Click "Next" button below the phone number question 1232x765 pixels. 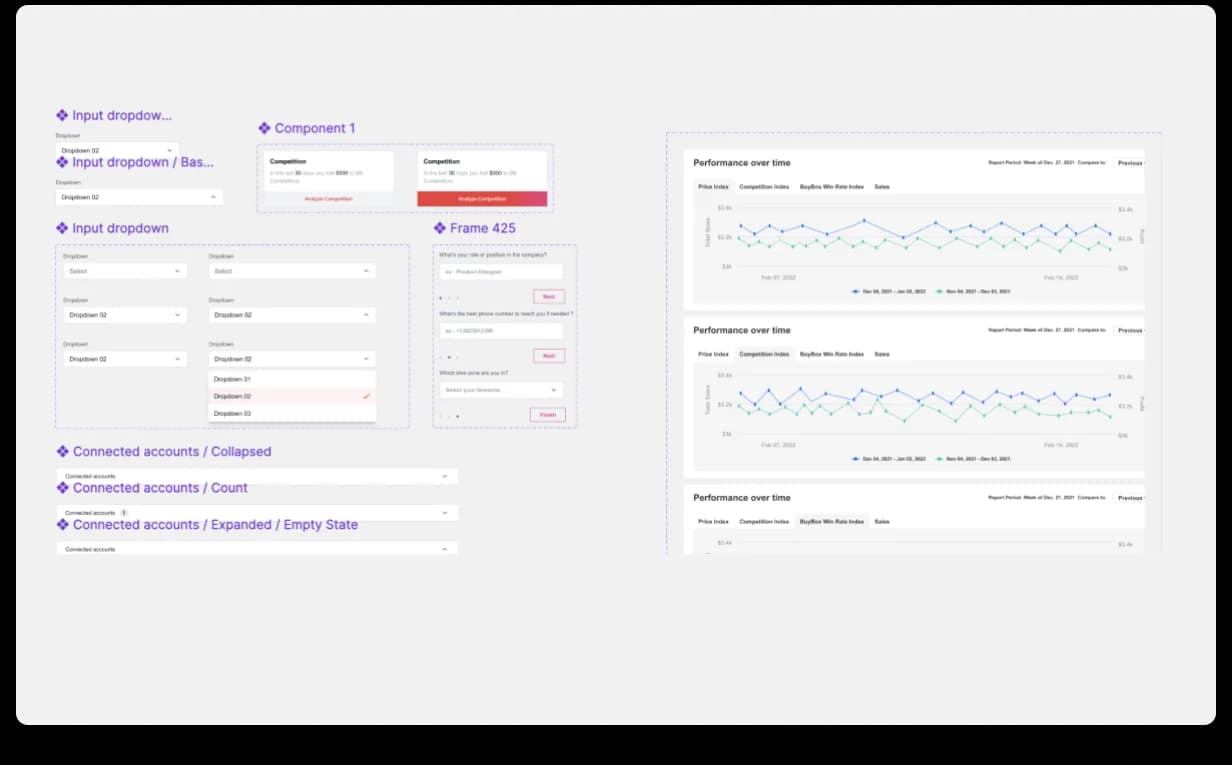549,356
